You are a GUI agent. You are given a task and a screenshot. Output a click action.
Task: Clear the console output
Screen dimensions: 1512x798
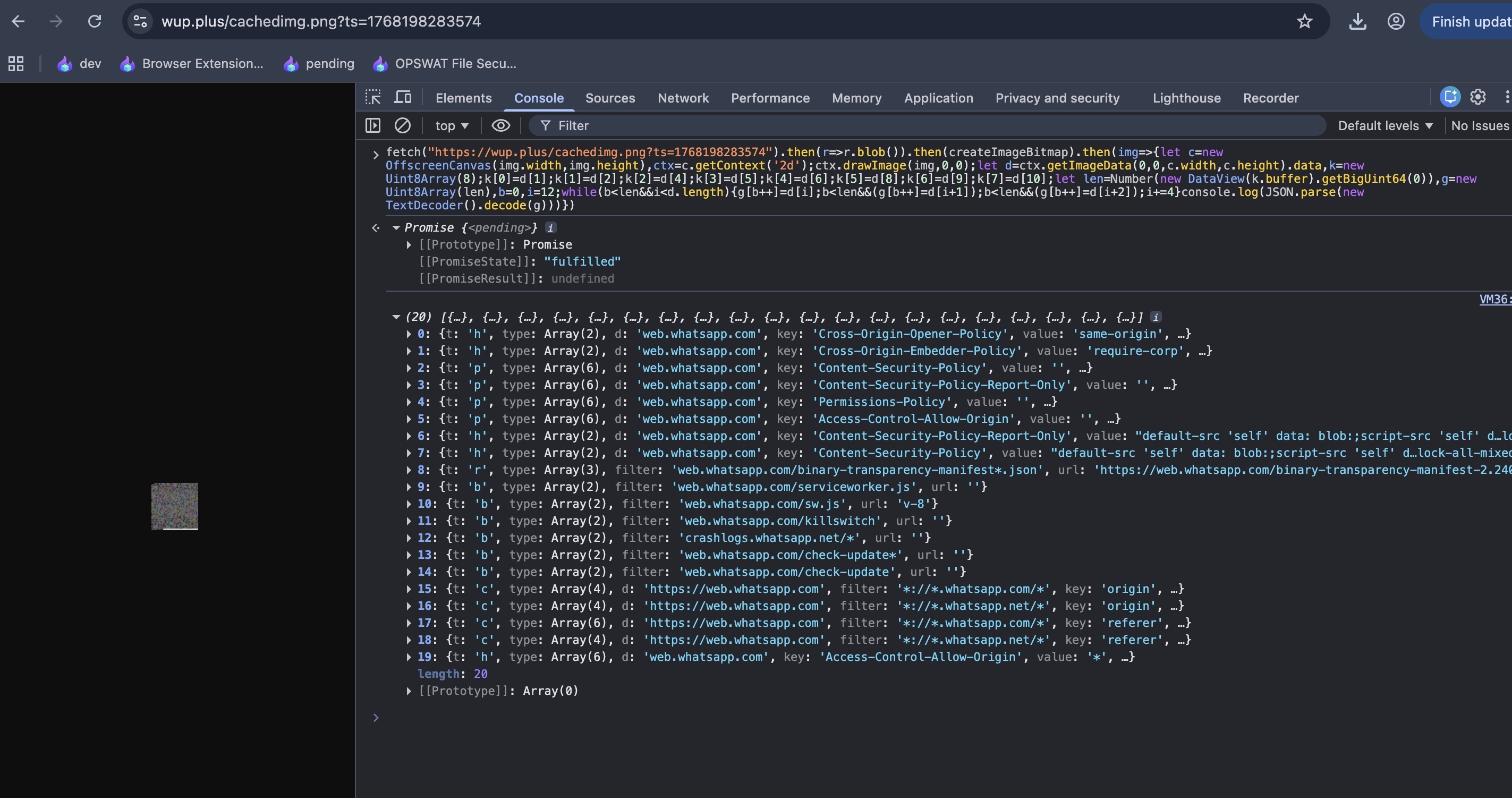(403, 125)
